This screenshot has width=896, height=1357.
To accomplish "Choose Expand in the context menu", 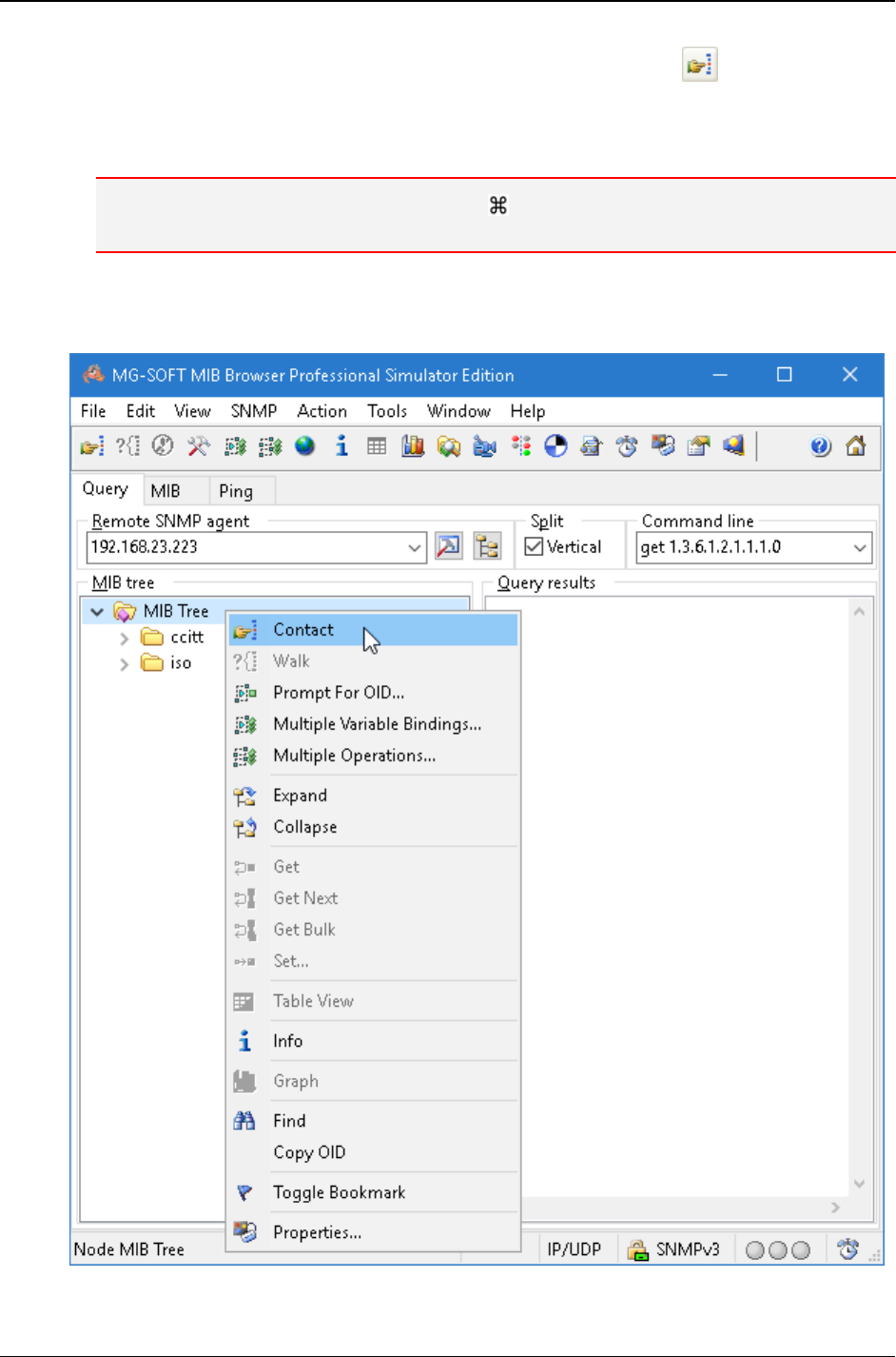I will click(373, 796).
